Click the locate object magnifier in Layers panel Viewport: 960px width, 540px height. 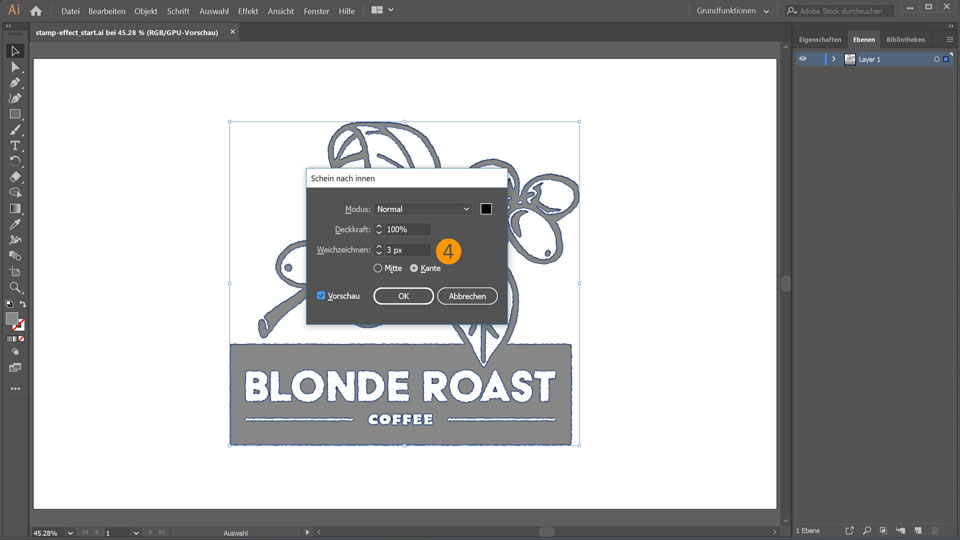pyautogui.click(x=867, y=530)
